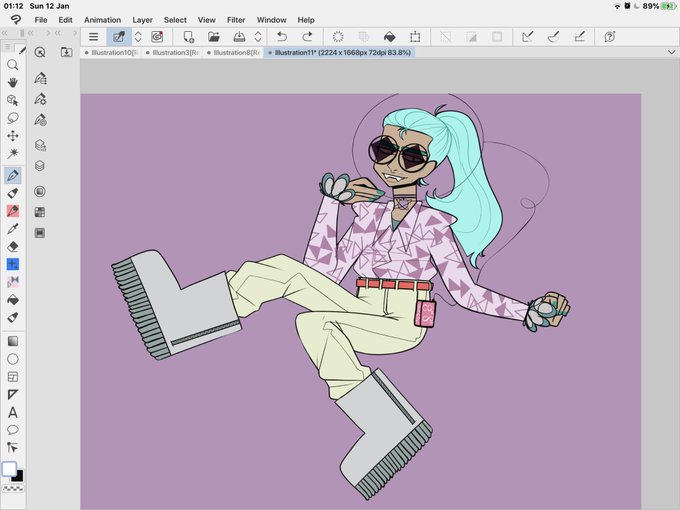Toggle Snap to Ruler
The height and width of the screenshot is (510, 680).
point(528,37)
